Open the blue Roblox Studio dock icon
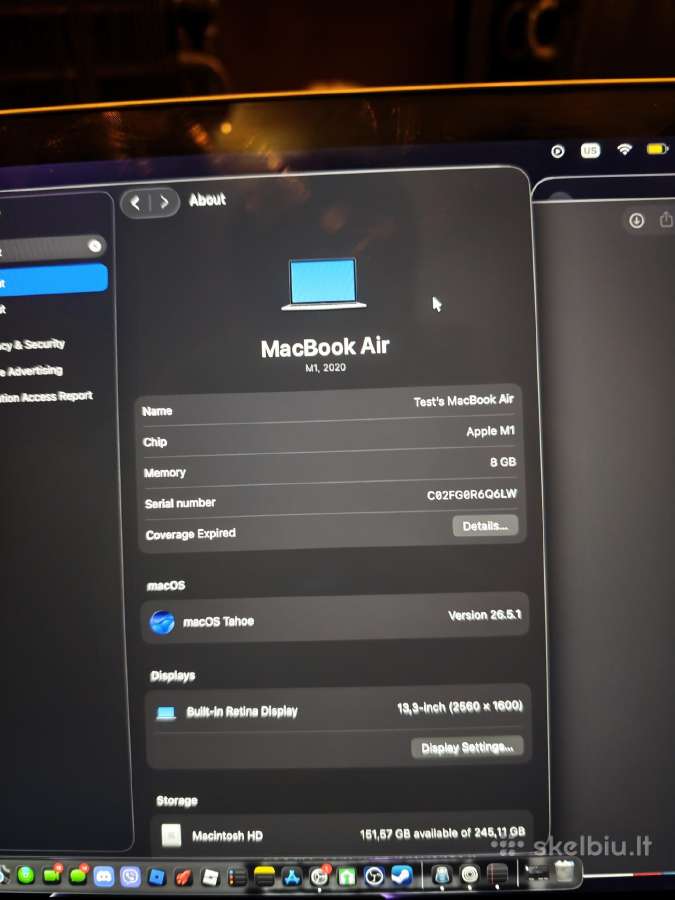 coord(157,876)
